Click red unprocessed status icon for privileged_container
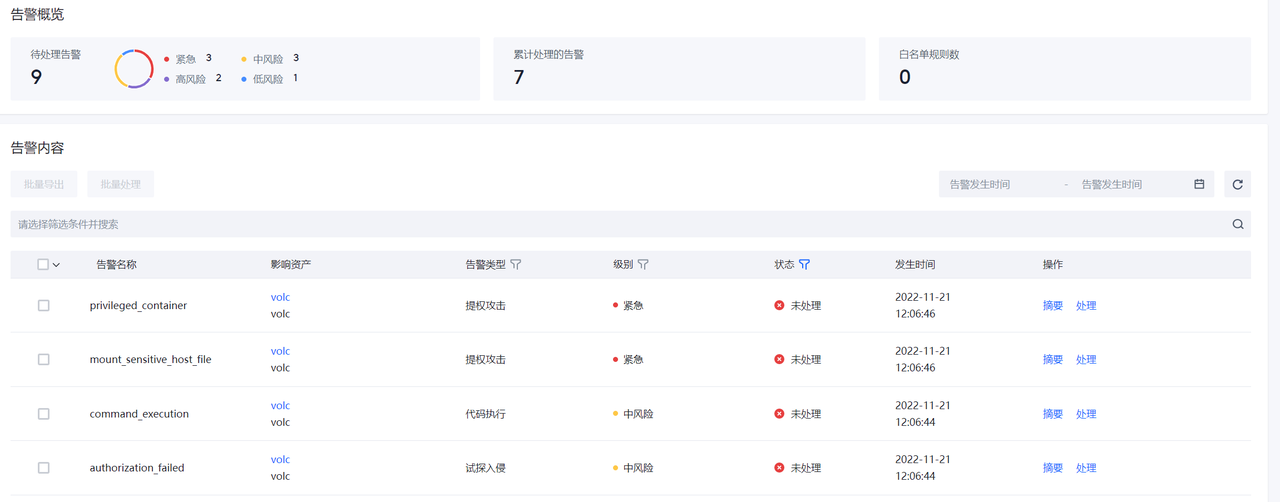1280x502 pixels. (779, 305)
